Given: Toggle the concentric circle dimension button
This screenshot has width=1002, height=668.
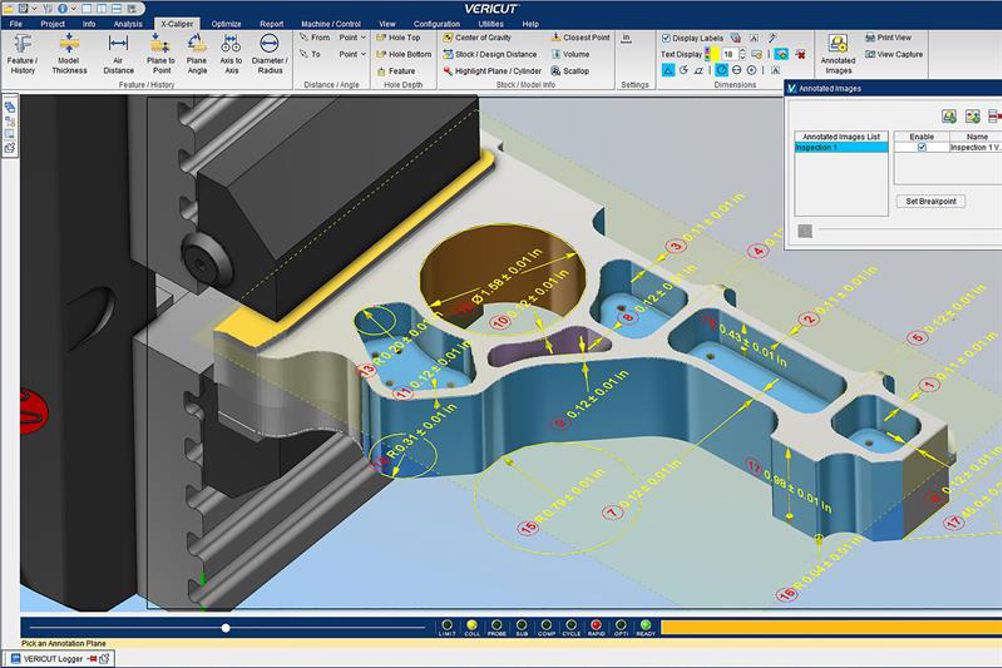Looking at the screenshot, I should 752,70.
